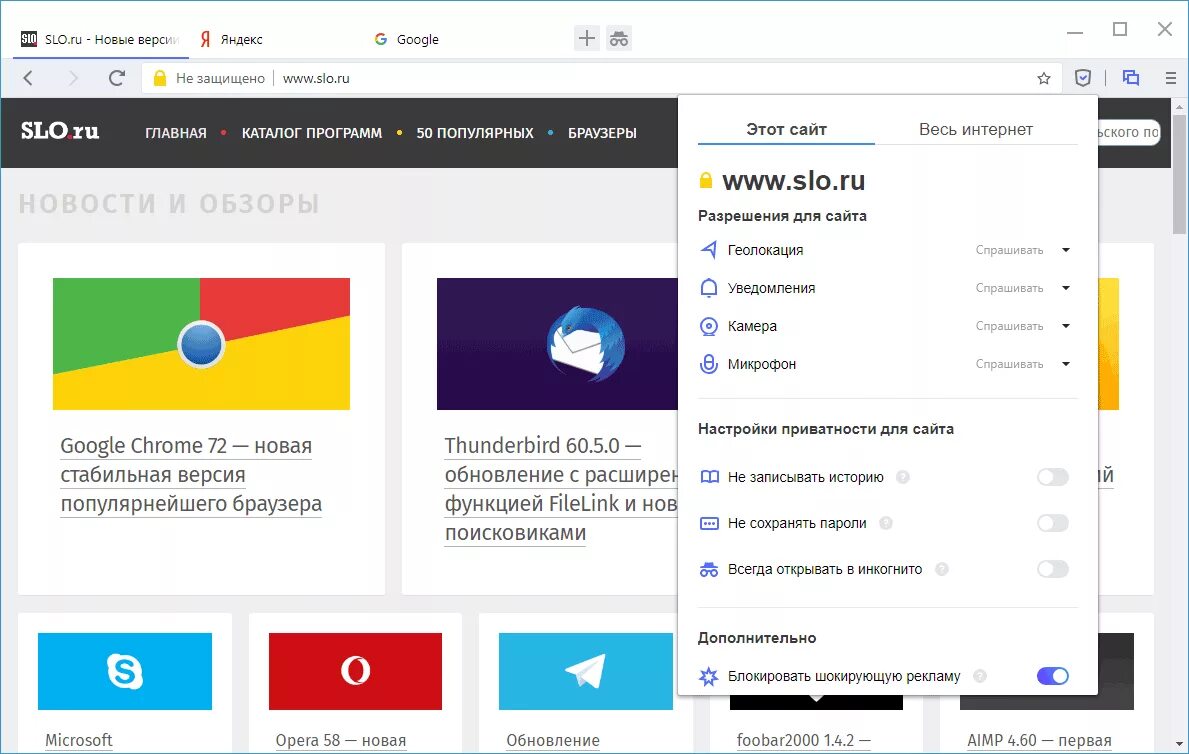Open the 'Обновление' Telegram article link
Image resolution: width=1189 pixels, height=754 pixels.
[553, 740]
